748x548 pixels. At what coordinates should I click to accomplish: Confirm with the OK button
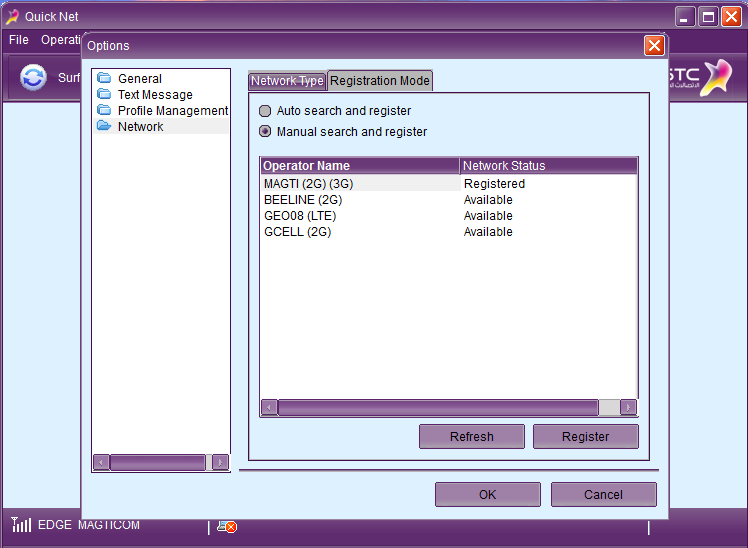[488, 495]
